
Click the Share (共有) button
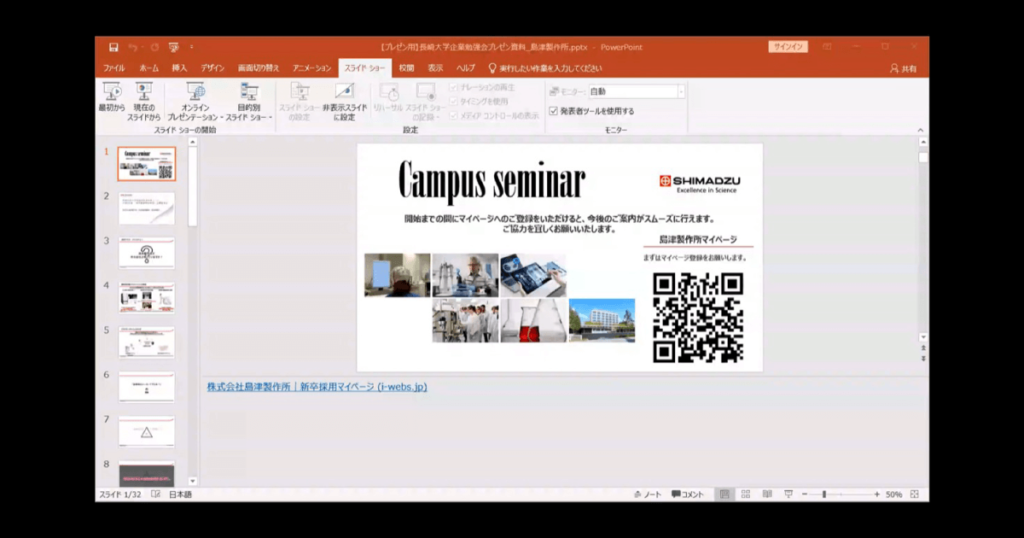(x=903, y=68)
